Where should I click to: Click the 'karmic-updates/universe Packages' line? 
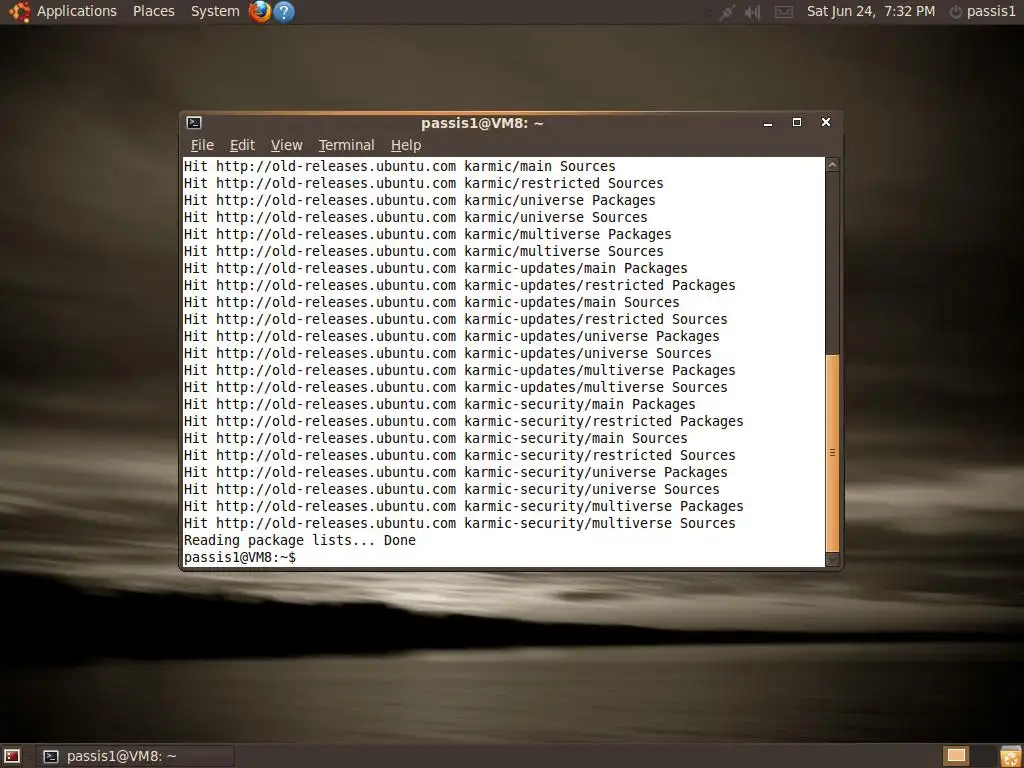tap(451, 336)
